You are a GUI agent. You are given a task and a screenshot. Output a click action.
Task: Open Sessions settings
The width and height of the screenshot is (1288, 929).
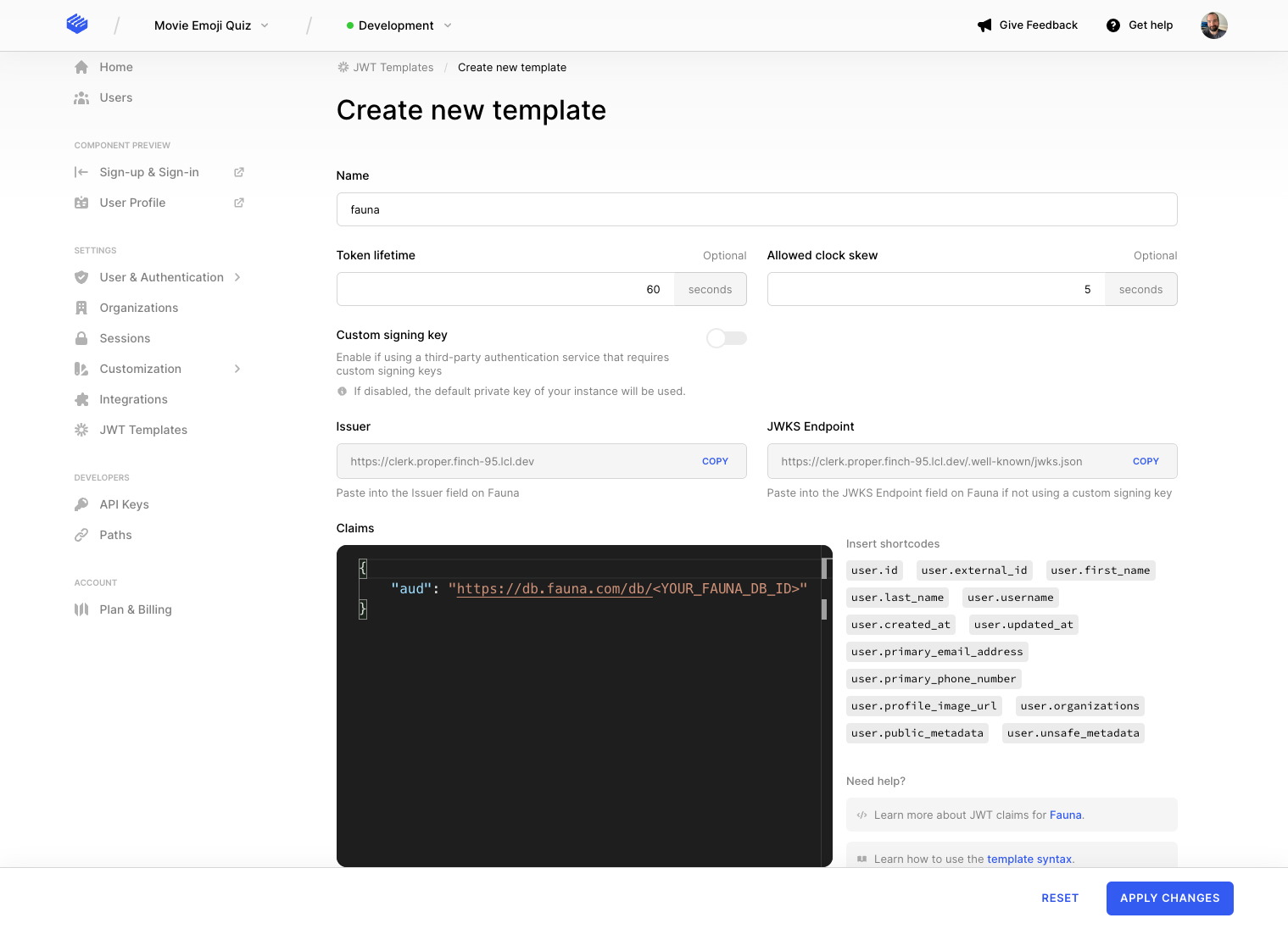pyautogui.click(x=125, y=338)
